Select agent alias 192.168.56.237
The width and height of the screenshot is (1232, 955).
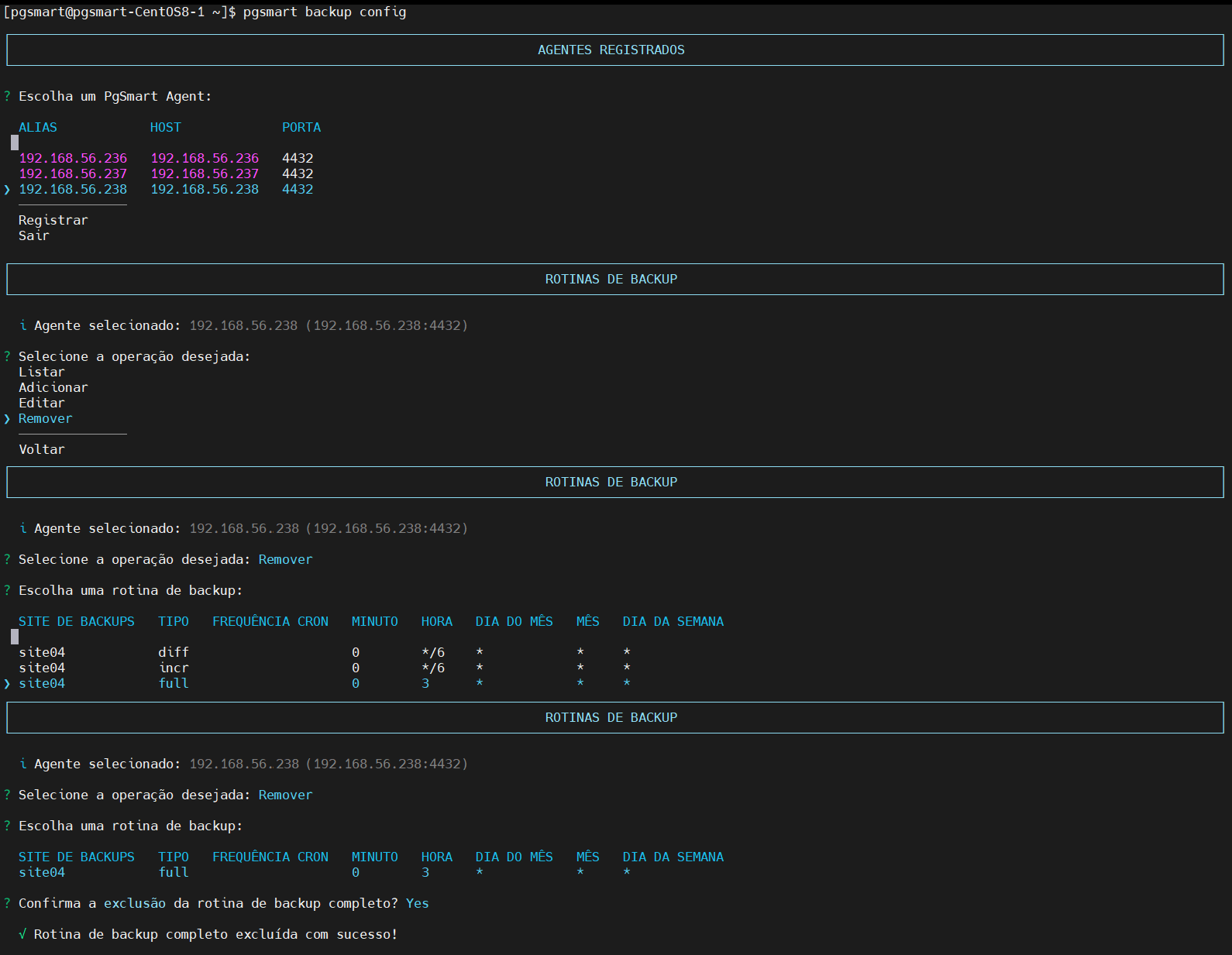73,173
